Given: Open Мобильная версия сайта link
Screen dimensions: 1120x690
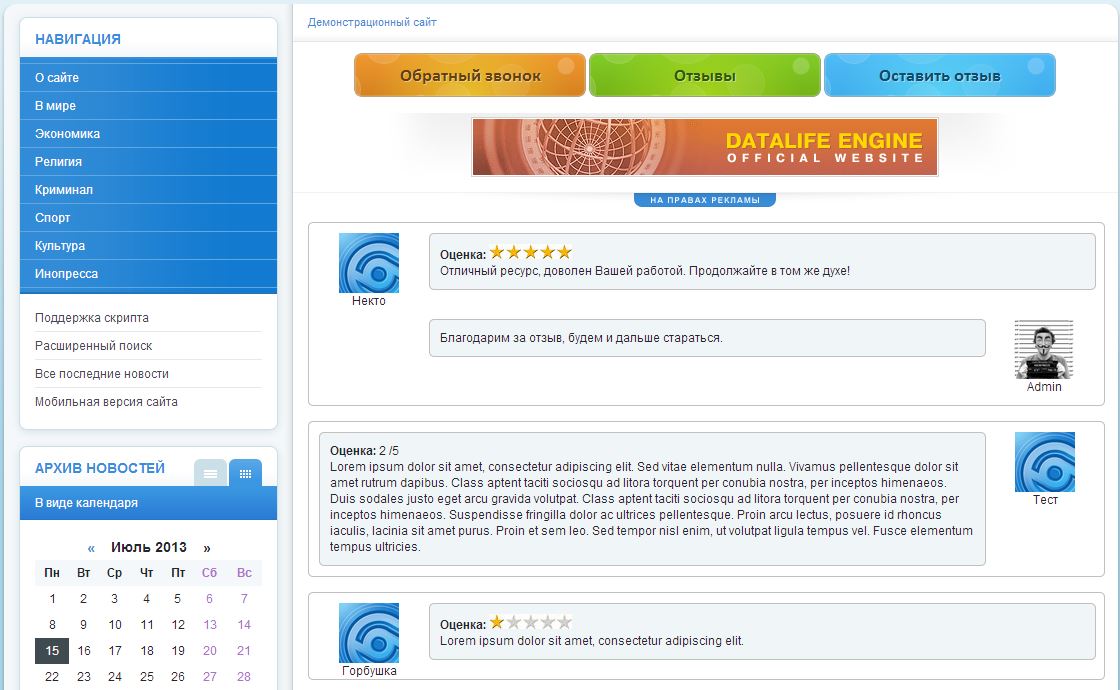Looking at the screenshot, I should point(106,402).
